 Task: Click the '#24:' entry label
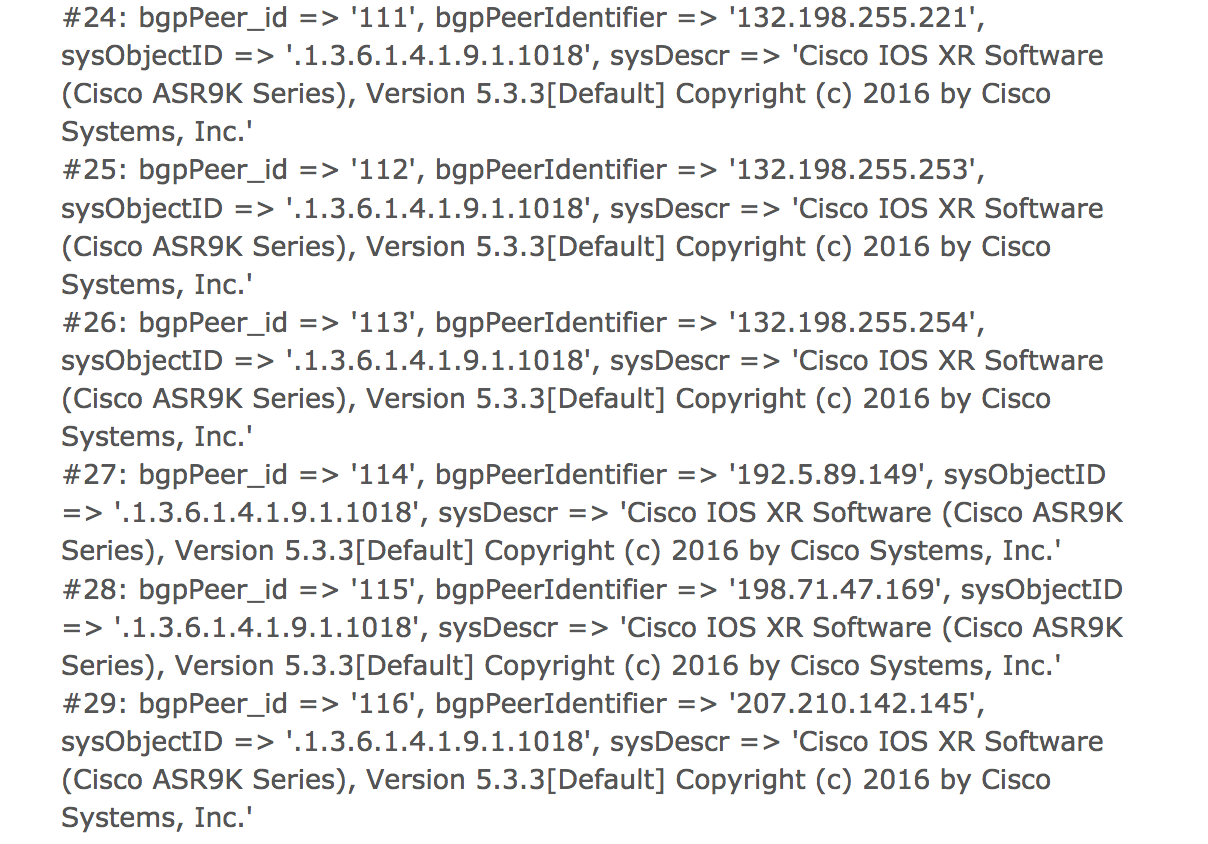(x=95, y=17)
